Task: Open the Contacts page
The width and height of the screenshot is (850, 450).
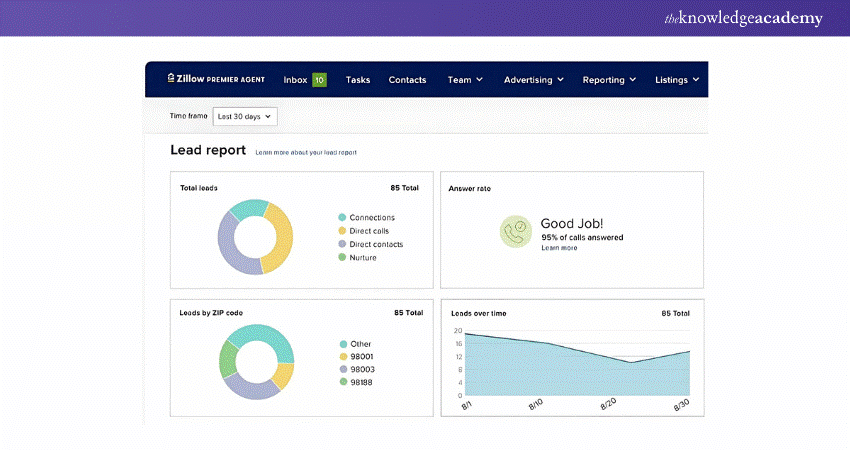Action: point(407,80)
